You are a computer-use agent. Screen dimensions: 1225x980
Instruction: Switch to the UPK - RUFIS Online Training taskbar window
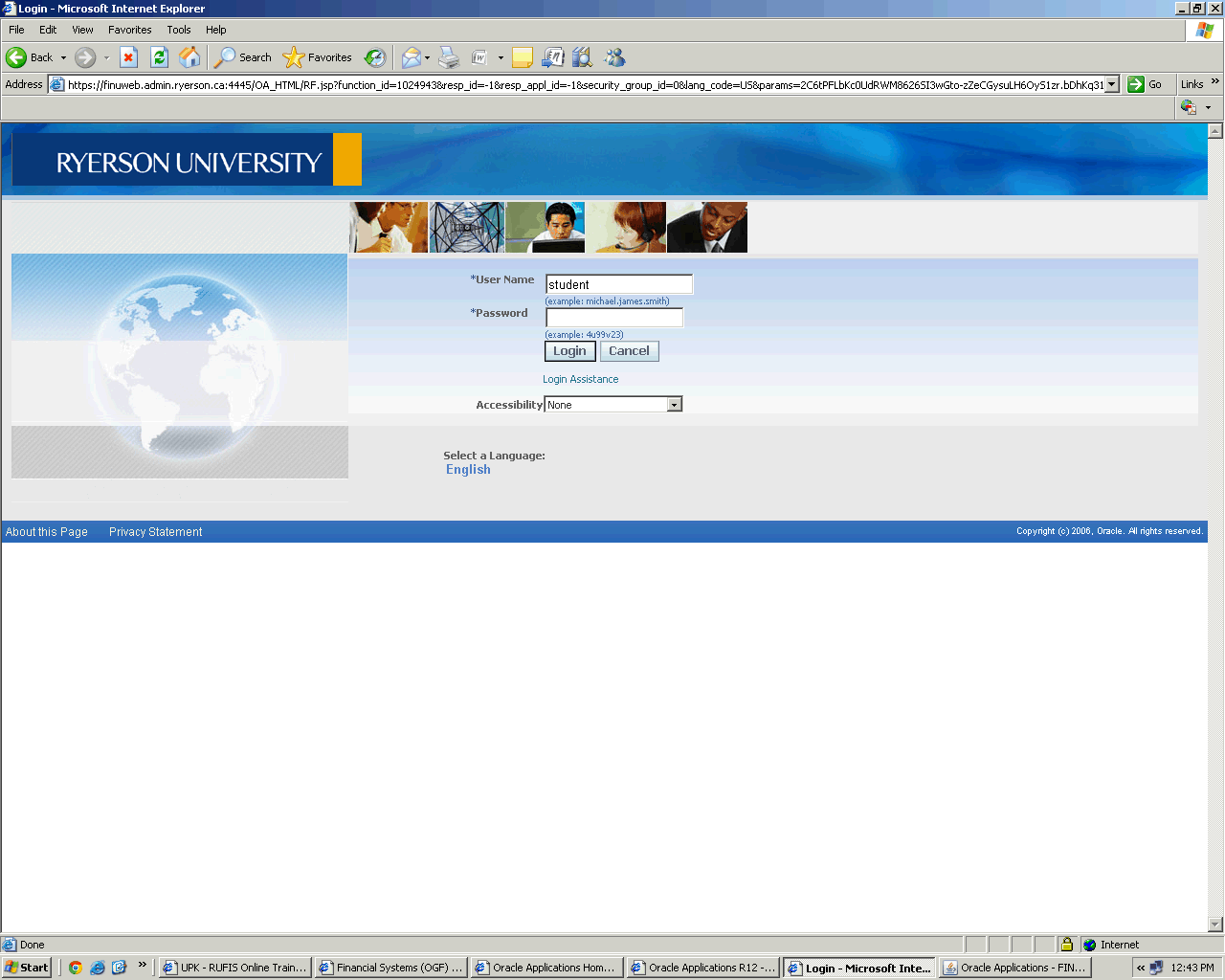click(x=235, y=968)
